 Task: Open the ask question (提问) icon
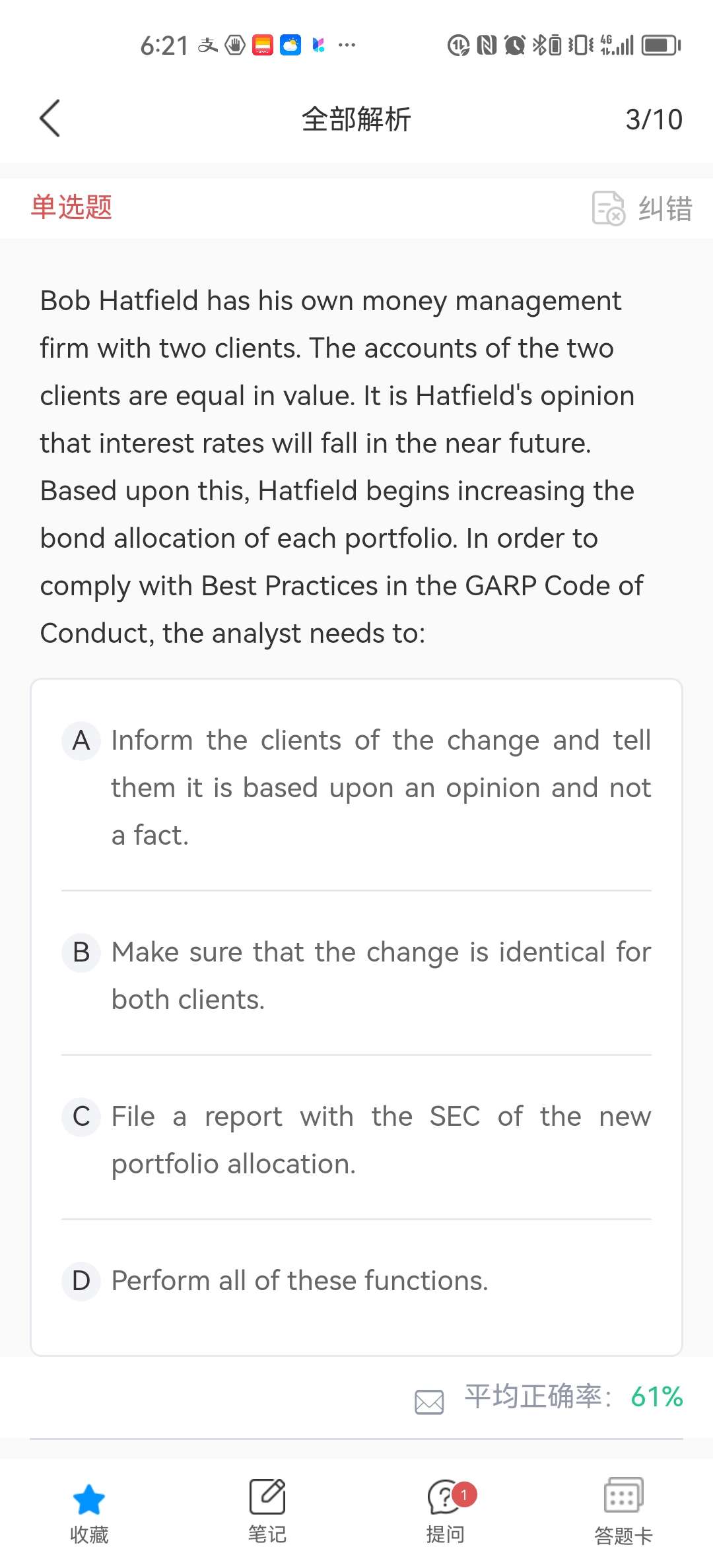[446, 1497]
